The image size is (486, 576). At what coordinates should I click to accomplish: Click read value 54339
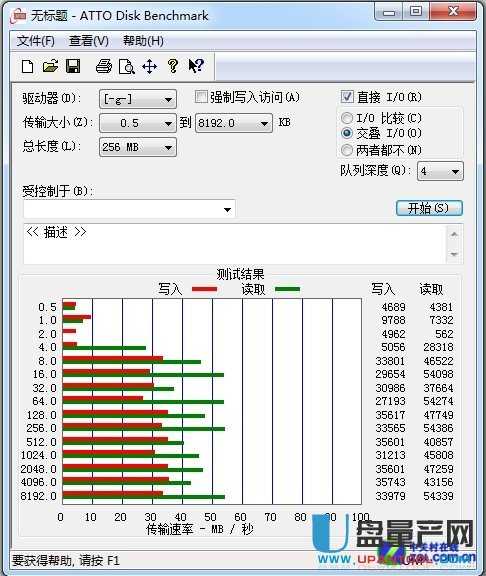(438, 496)
